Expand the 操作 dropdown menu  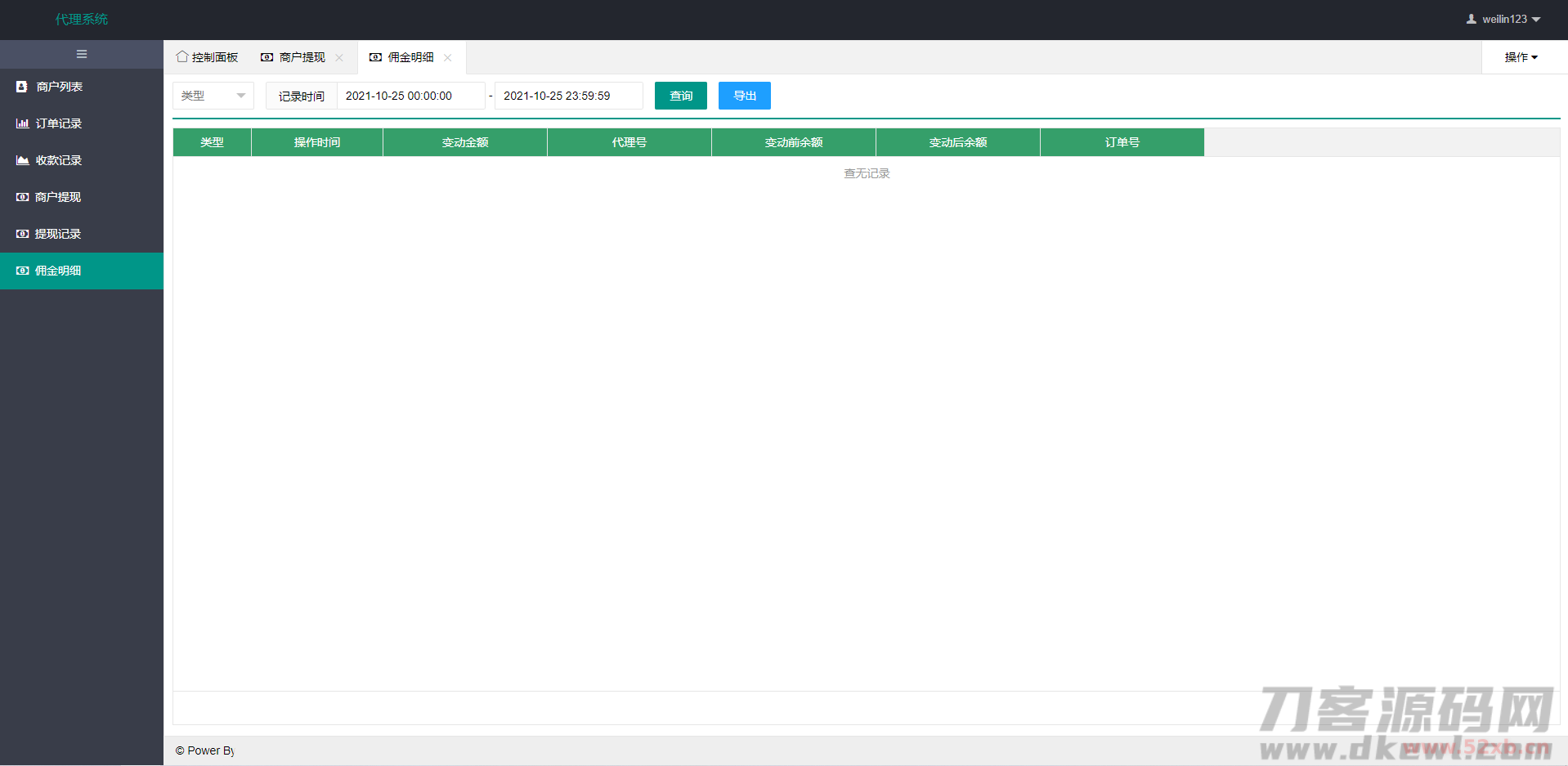click(1521, 57)
